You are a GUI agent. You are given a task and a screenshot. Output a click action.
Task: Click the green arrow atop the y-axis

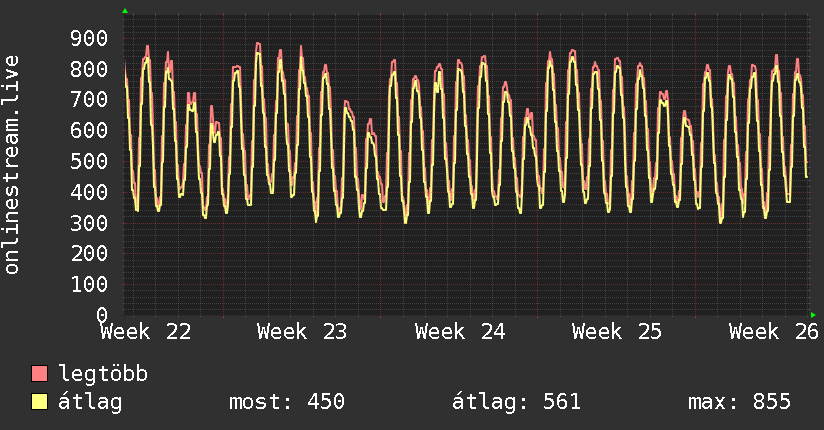pos(125,11)
